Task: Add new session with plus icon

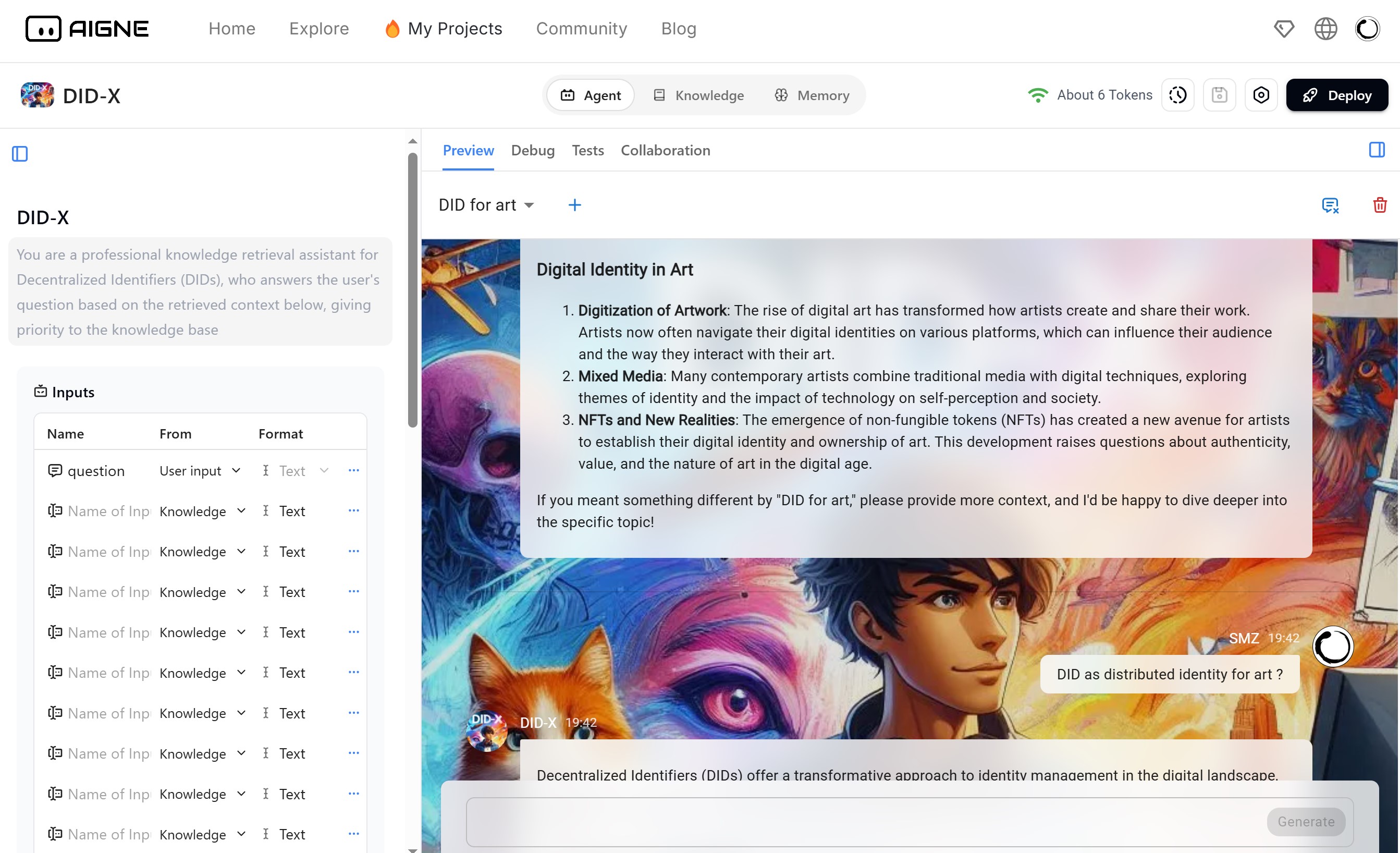Action: (574, 204)
